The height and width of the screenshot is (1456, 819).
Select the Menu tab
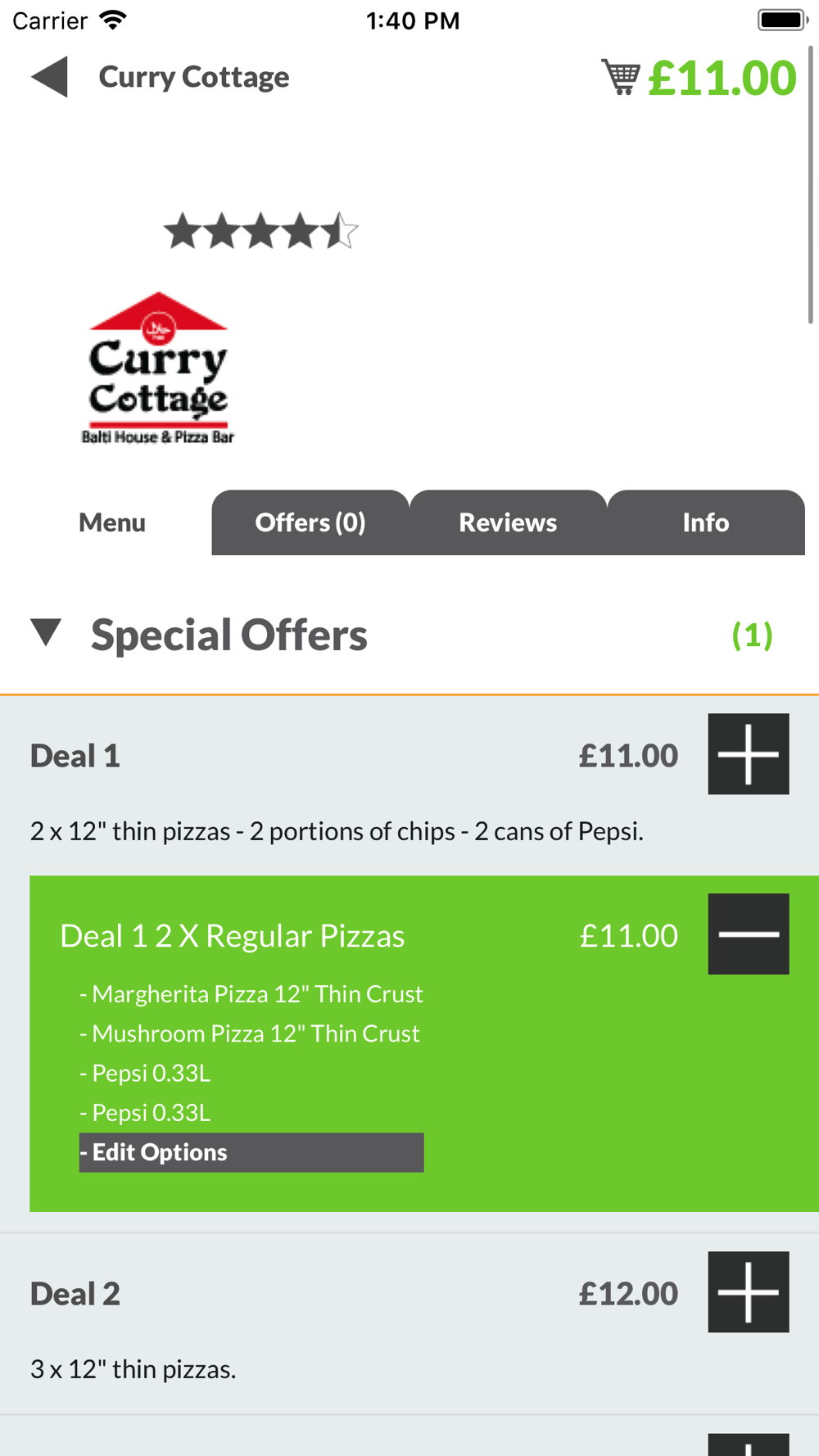point(112,522)
